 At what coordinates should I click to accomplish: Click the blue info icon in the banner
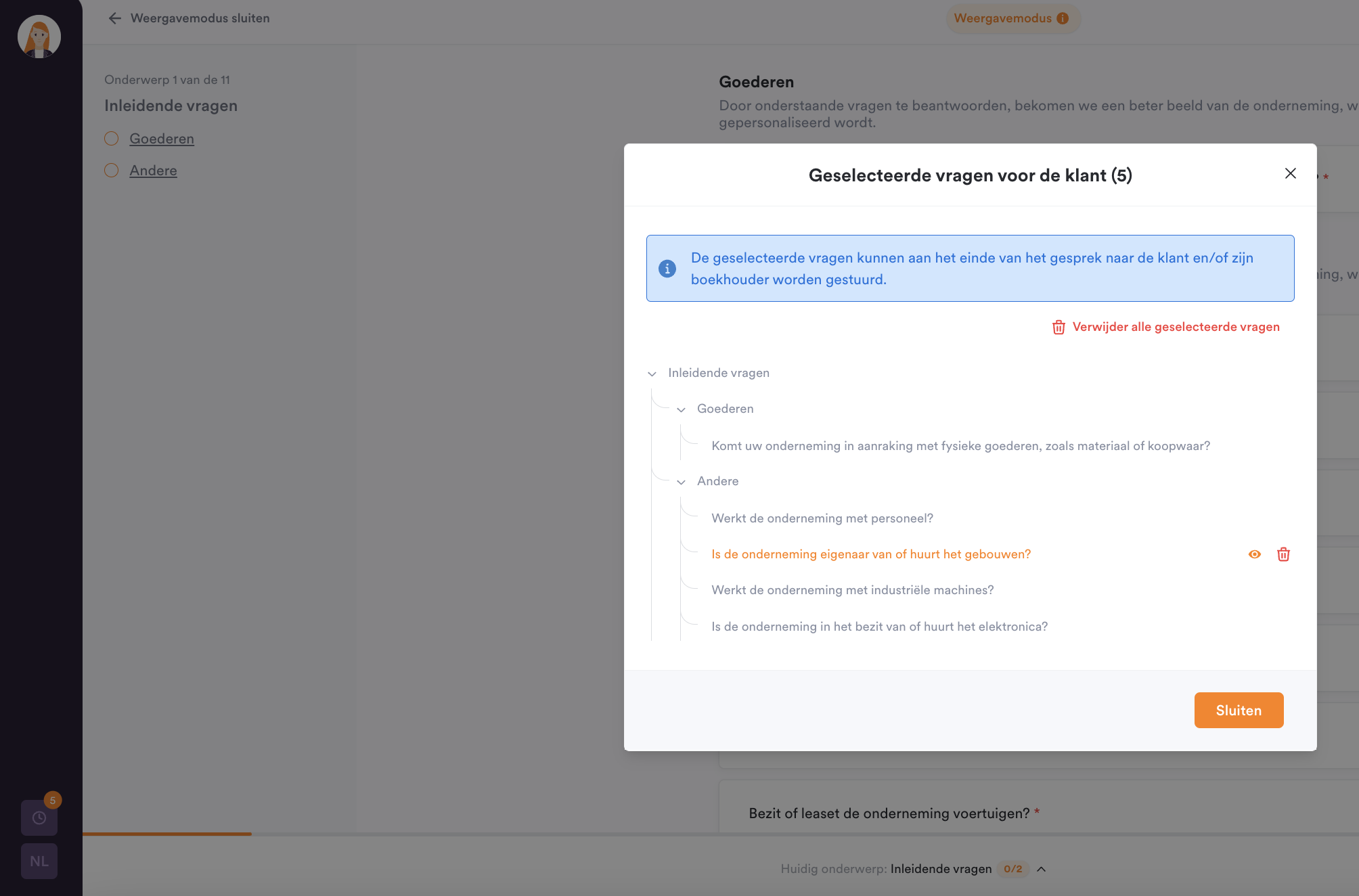[667, 269]
